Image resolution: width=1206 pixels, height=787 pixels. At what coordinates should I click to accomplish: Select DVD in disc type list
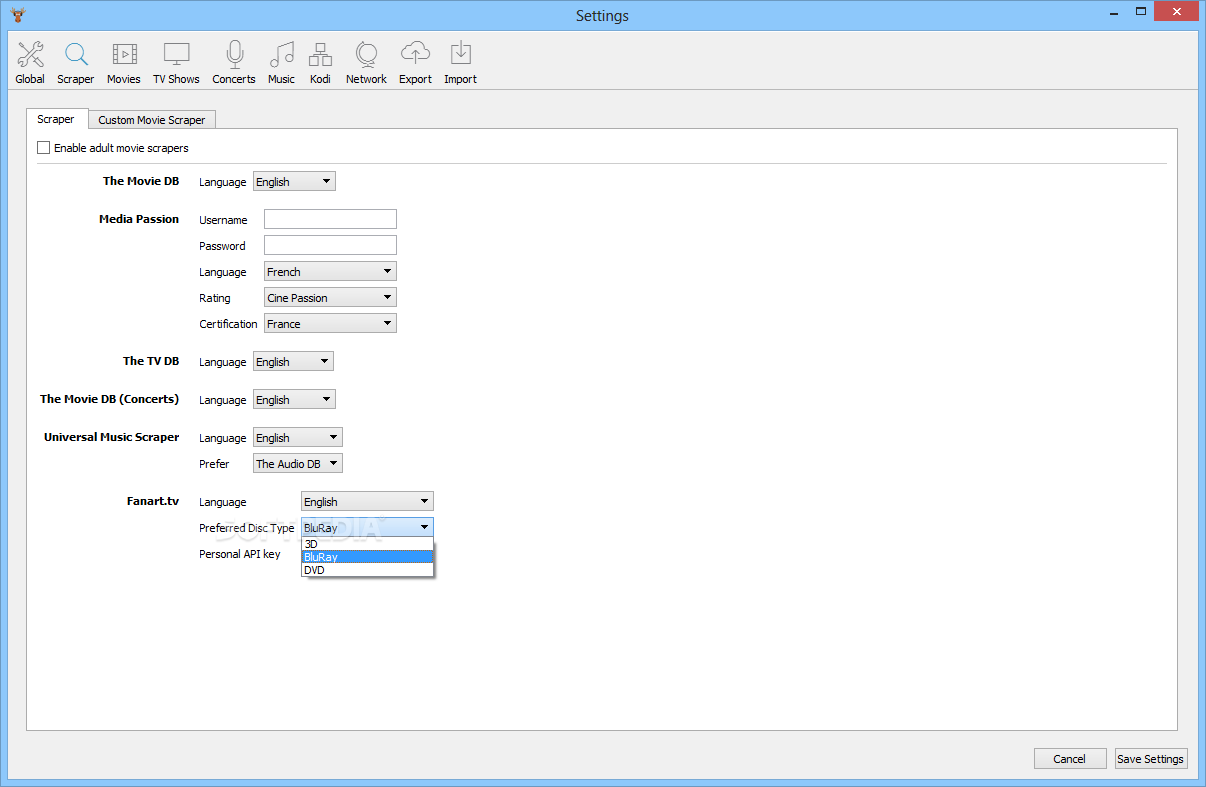(x=367, y=570)
